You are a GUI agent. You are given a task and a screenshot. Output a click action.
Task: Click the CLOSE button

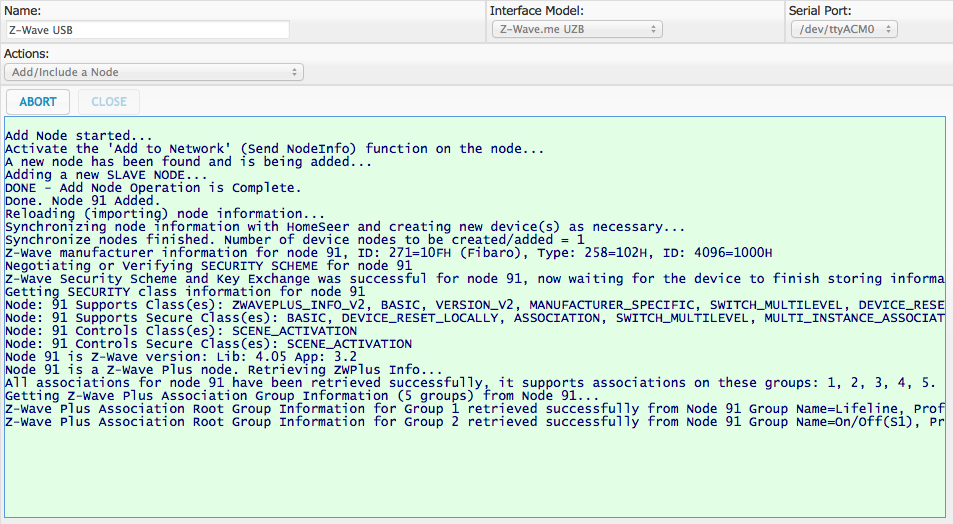click(109, 102)
